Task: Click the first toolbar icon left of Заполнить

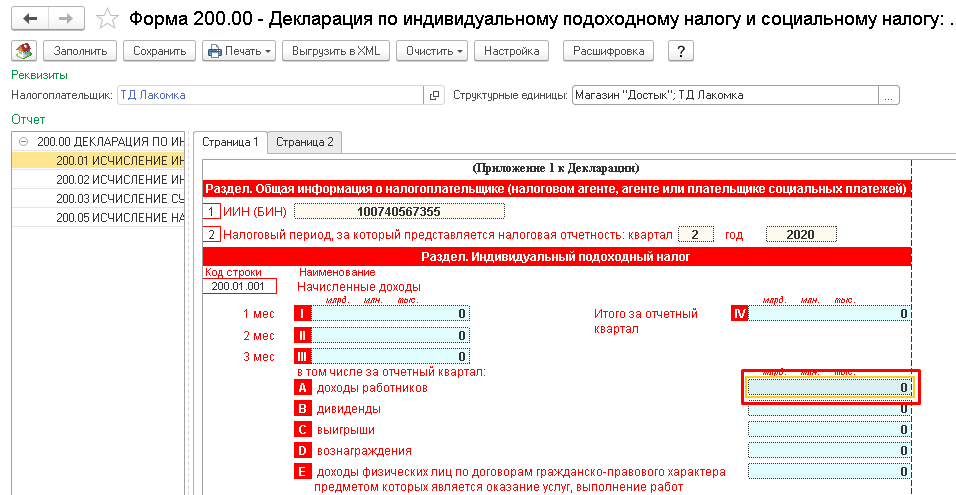Action: point(24,51)
